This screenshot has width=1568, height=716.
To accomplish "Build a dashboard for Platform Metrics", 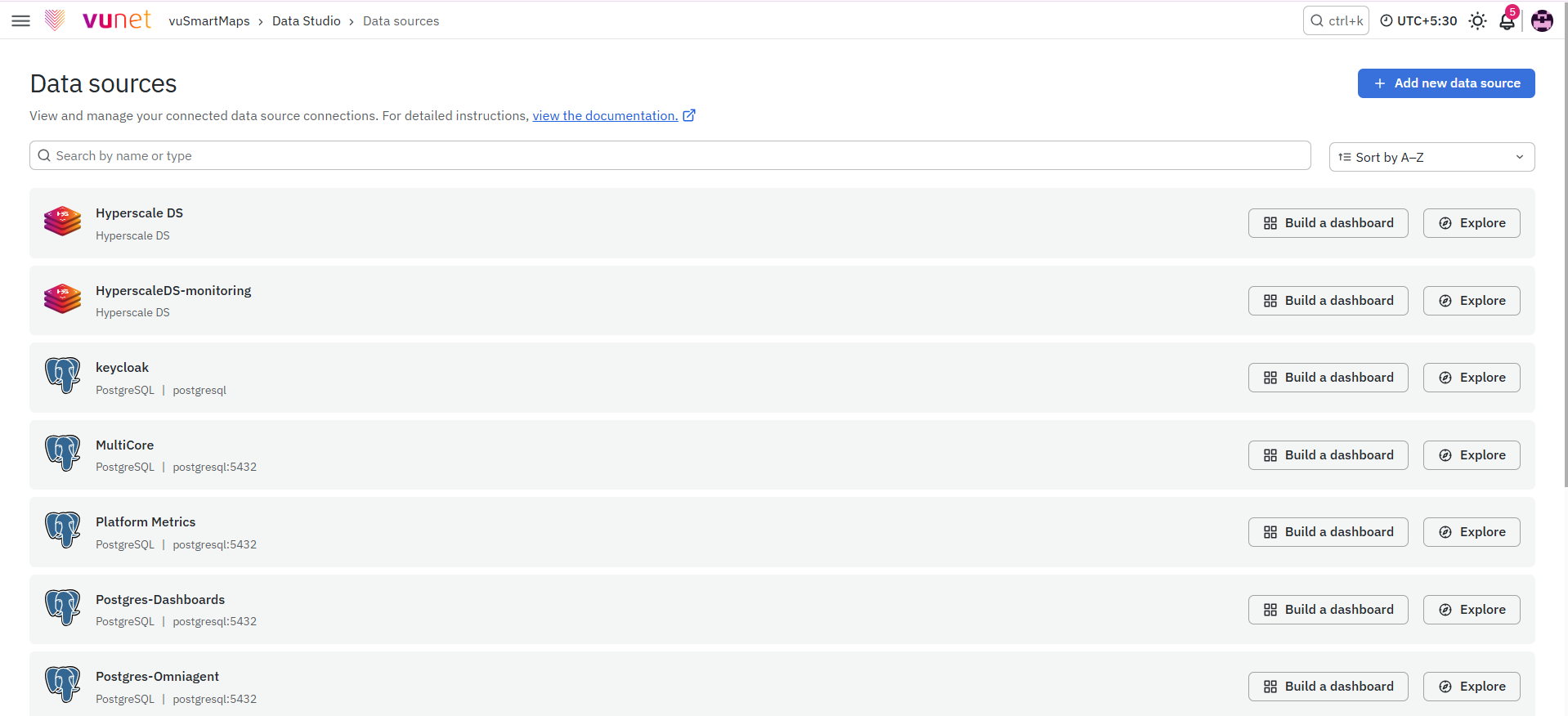I will point(1328,532).
